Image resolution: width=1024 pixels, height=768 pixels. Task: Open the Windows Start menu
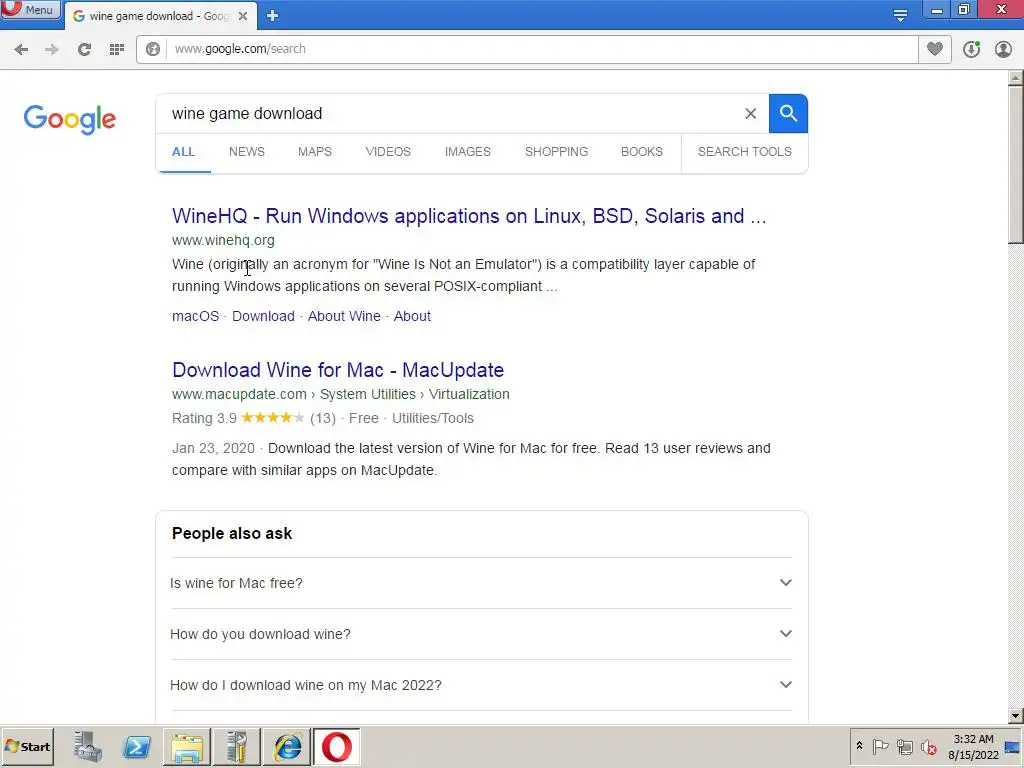coord(28,746)
